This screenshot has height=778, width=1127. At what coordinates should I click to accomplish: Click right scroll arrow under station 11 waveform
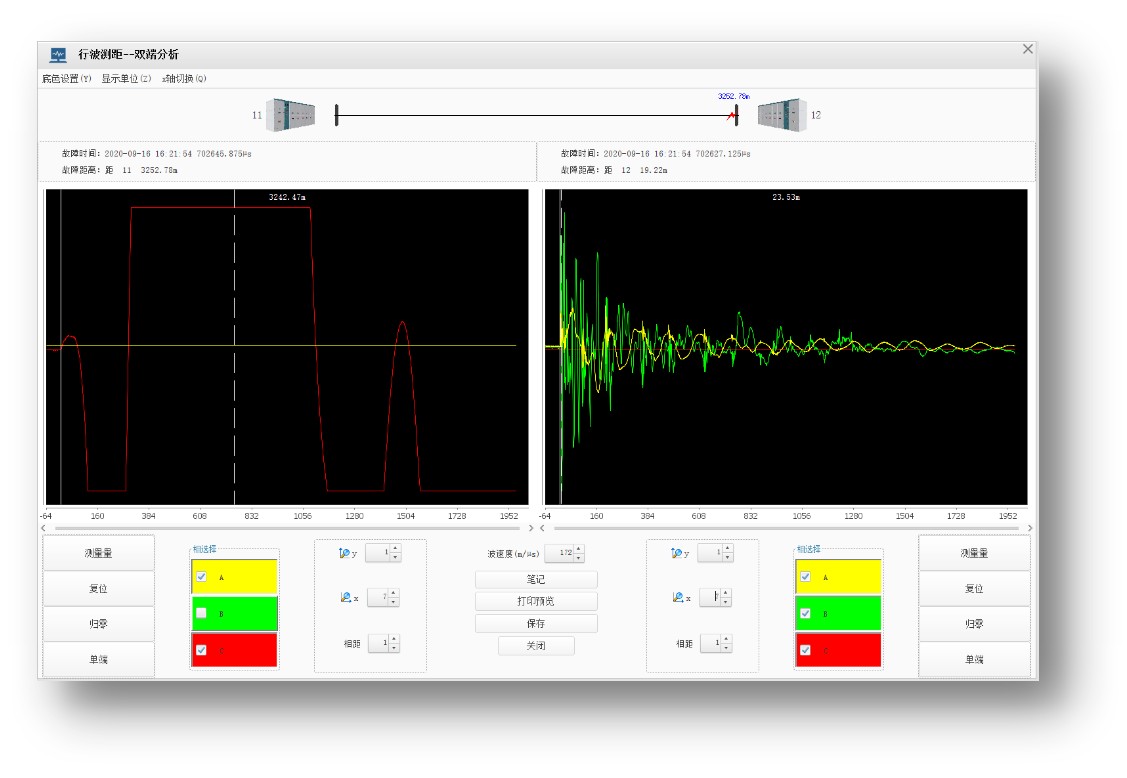pyautogui.click(x=531, y=528)
